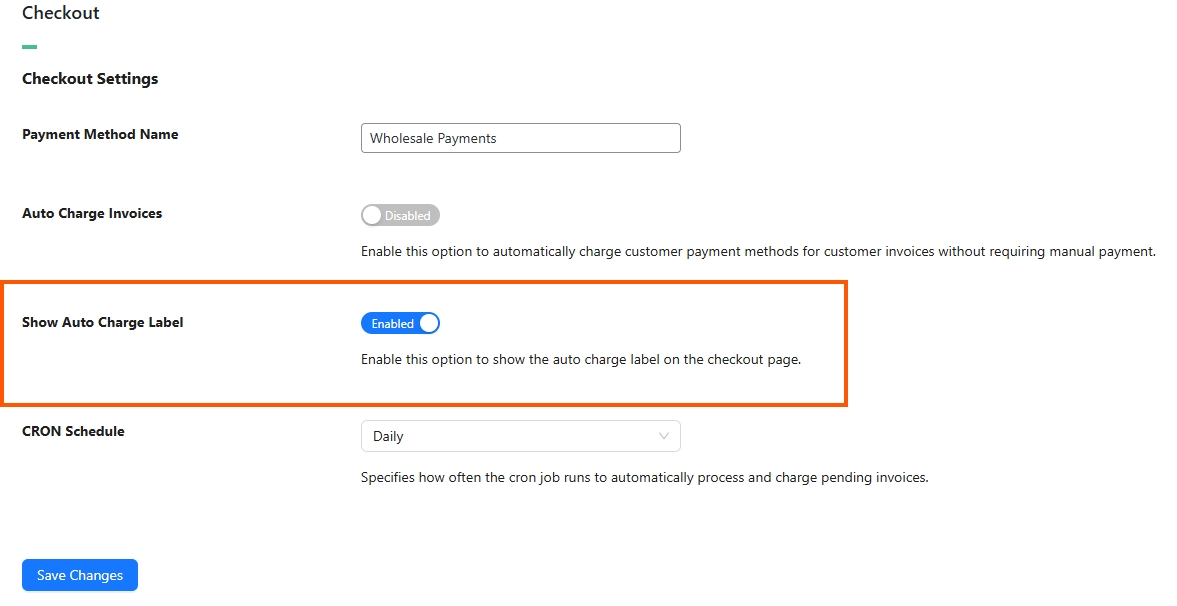Screen dimensions: 1177x606
Task: Click the 'Enabled' text on the blue switch
Action: pos(393,324)
